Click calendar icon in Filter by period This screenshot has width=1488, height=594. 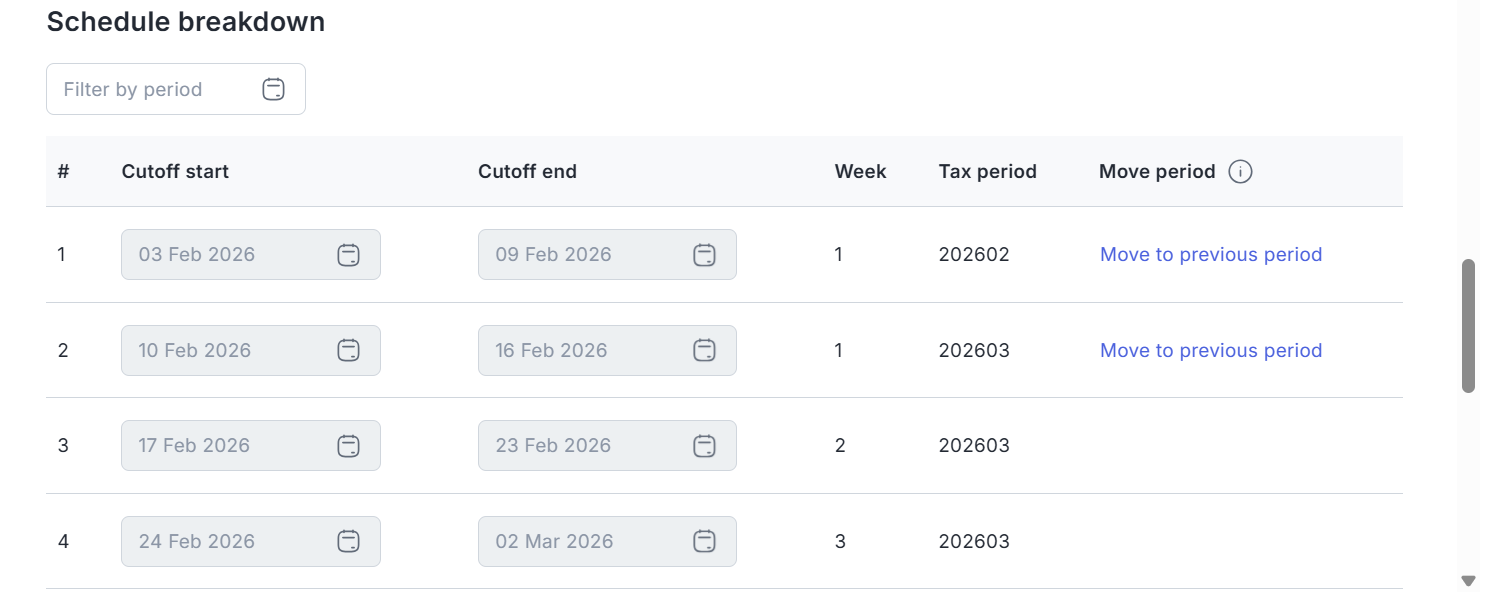[273, 89]
